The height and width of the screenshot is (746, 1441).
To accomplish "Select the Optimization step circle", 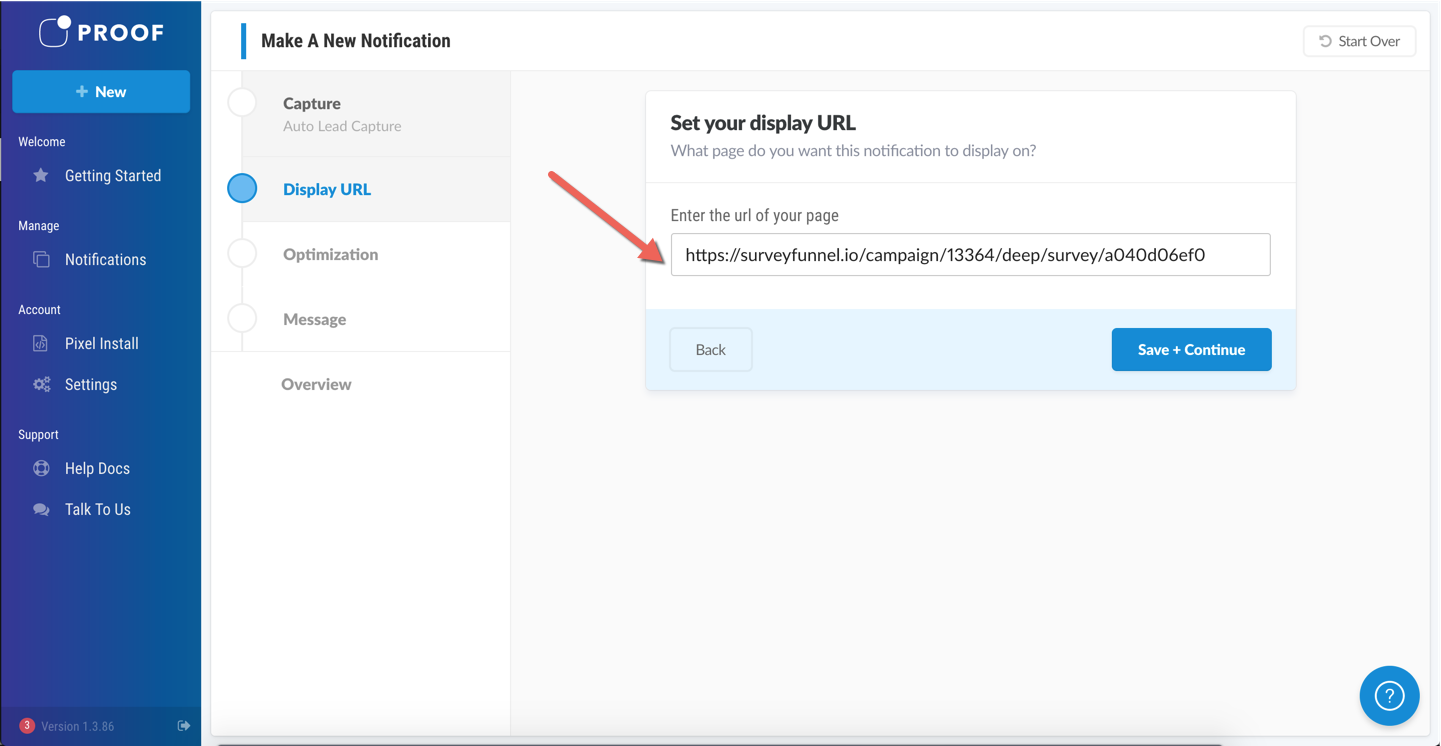I will tap(242, 254).
